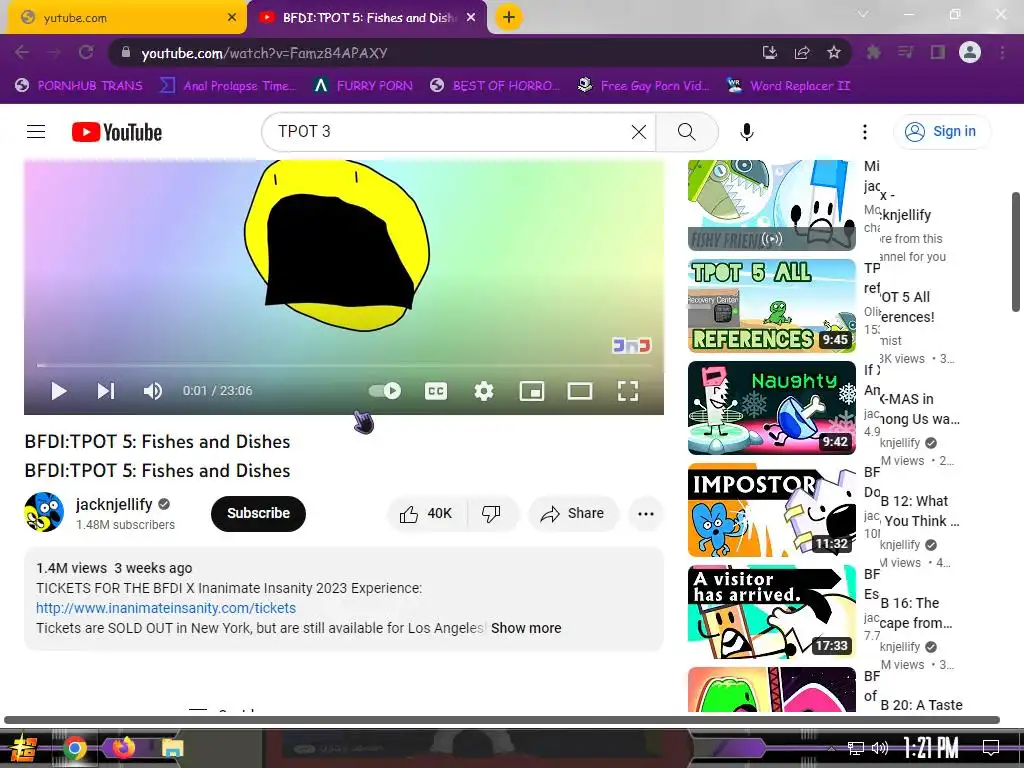Open the player settings gear

click(484, 391)
